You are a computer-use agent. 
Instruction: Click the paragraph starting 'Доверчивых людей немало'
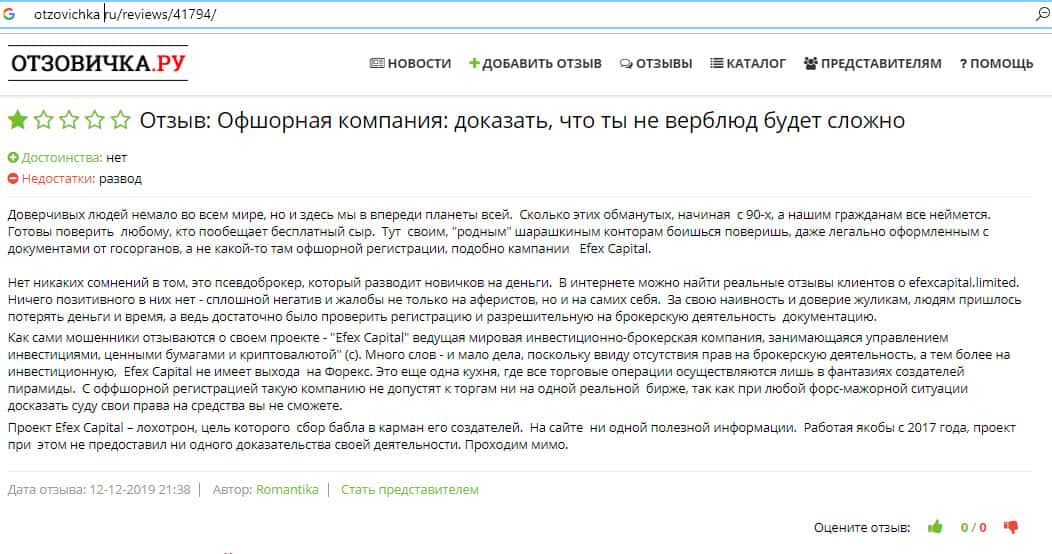tap(499, 231)
